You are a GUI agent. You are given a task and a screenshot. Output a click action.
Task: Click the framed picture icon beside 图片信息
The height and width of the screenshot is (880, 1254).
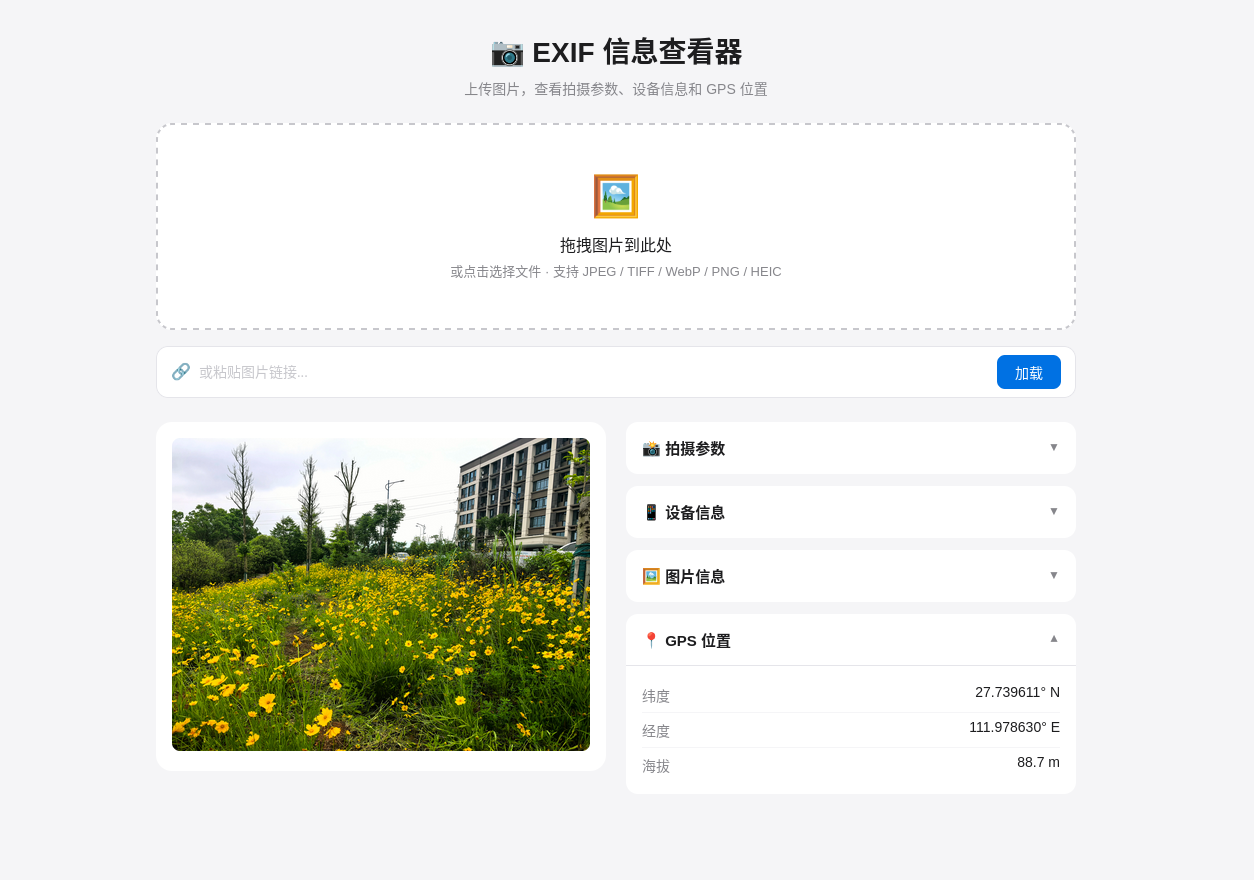coord(651,577)
